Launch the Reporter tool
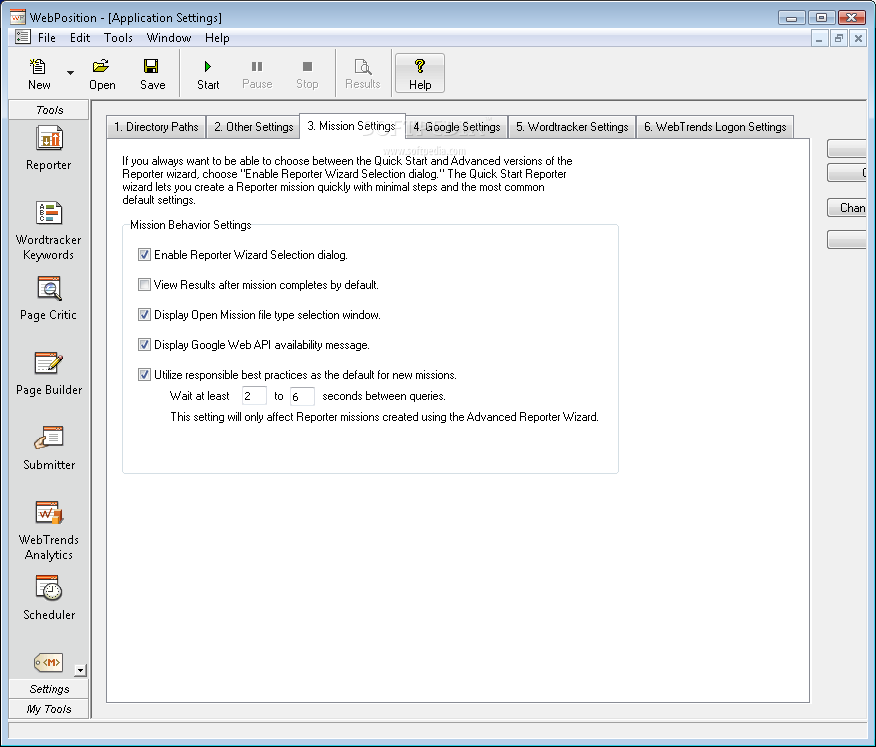This screenshot has width=876, height=747. point(49,148)
